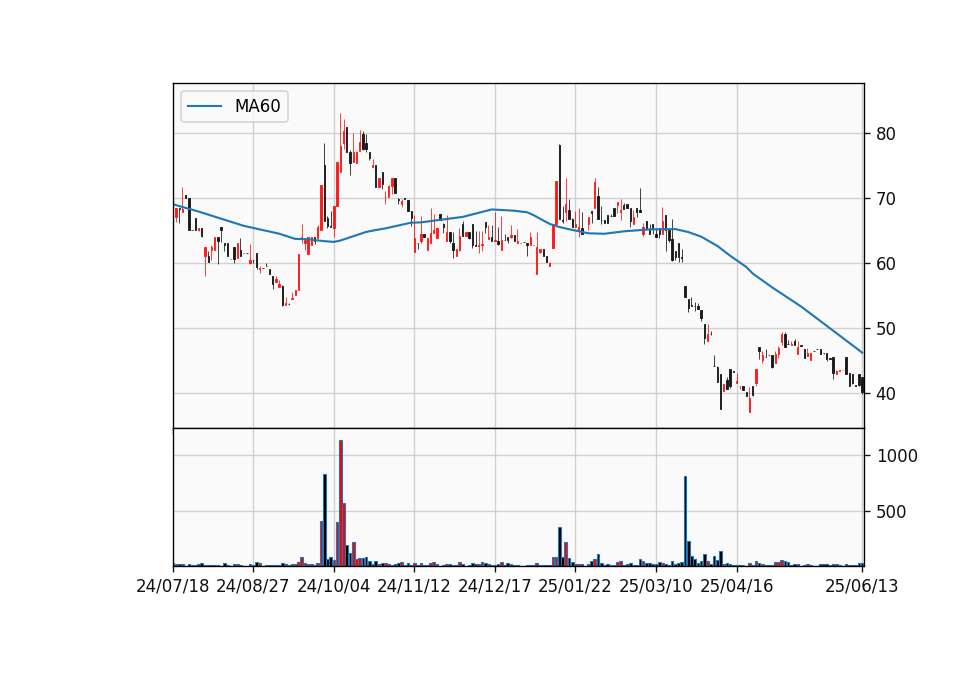Select the 24/10/04 date axis label
The height and width of the screenshot is (690, 960).
pos(334,586)
